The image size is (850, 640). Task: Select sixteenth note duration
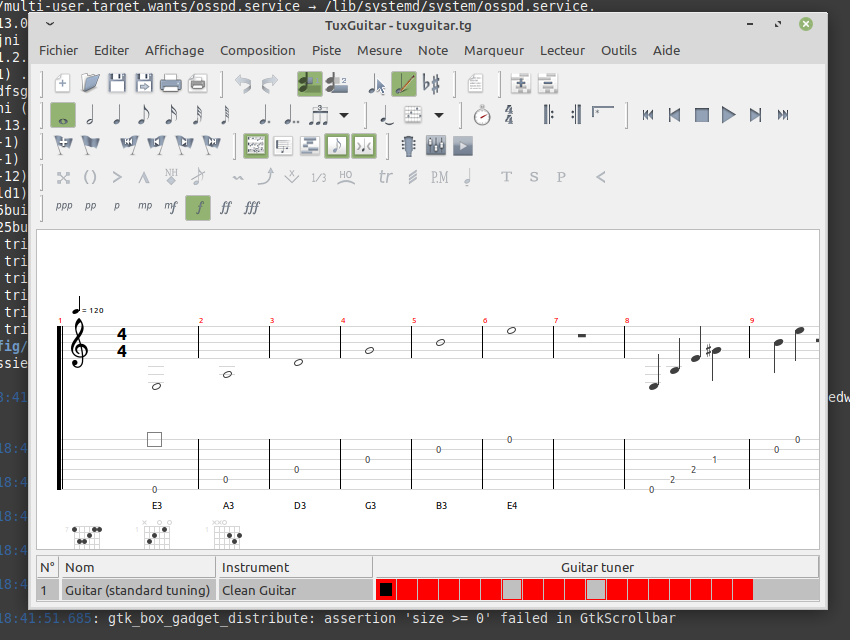(171, 115)
